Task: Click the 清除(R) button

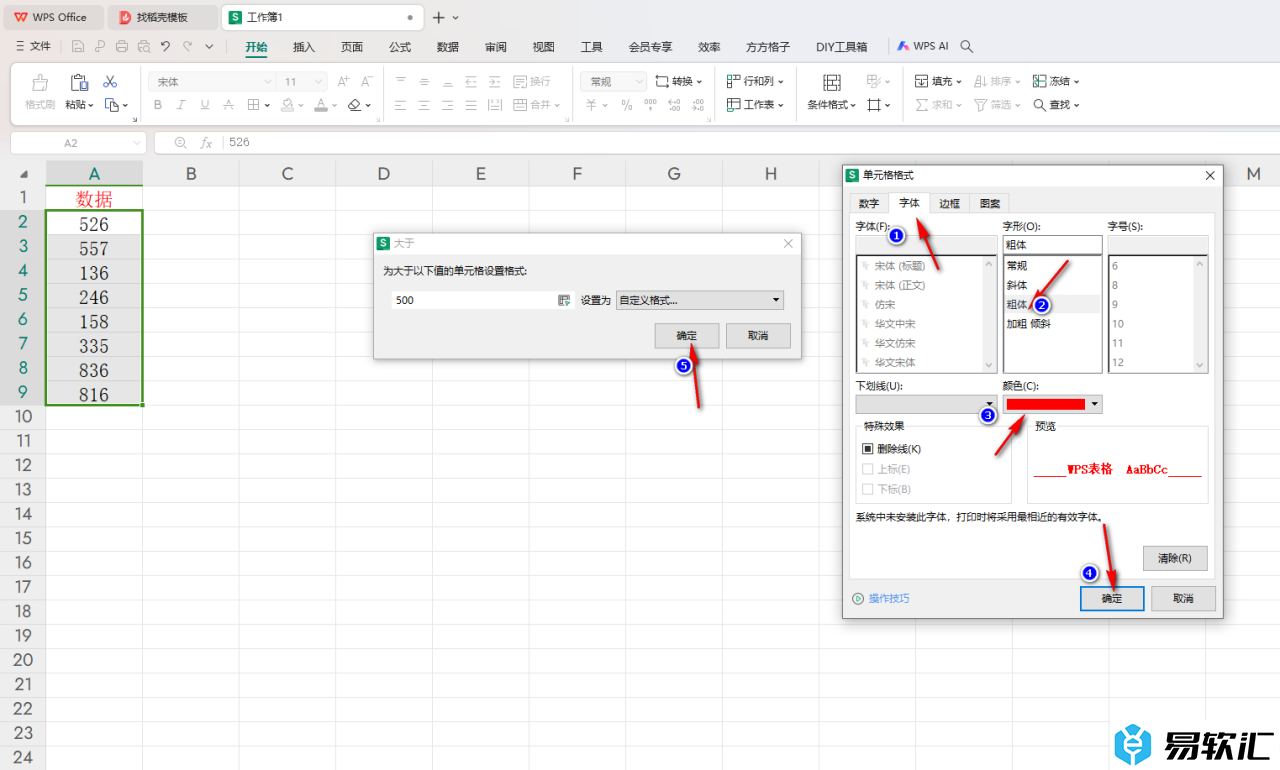Action: pyautogui.click(x=1175, y=558)
